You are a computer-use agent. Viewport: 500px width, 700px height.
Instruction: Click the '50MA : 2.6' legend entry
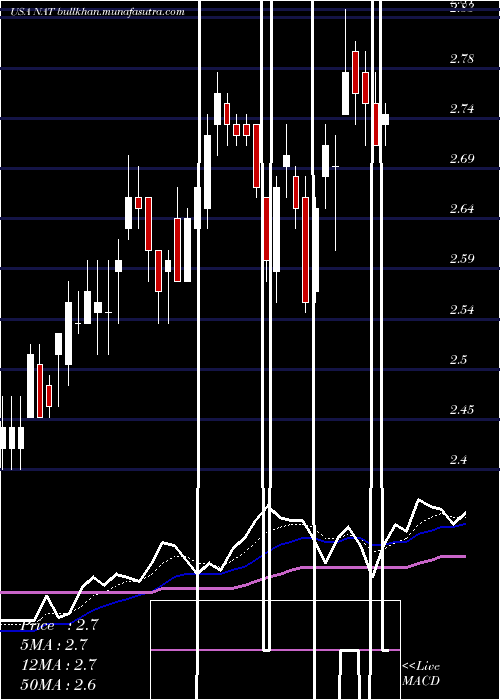pyautogui.click(x=58, y=684)
